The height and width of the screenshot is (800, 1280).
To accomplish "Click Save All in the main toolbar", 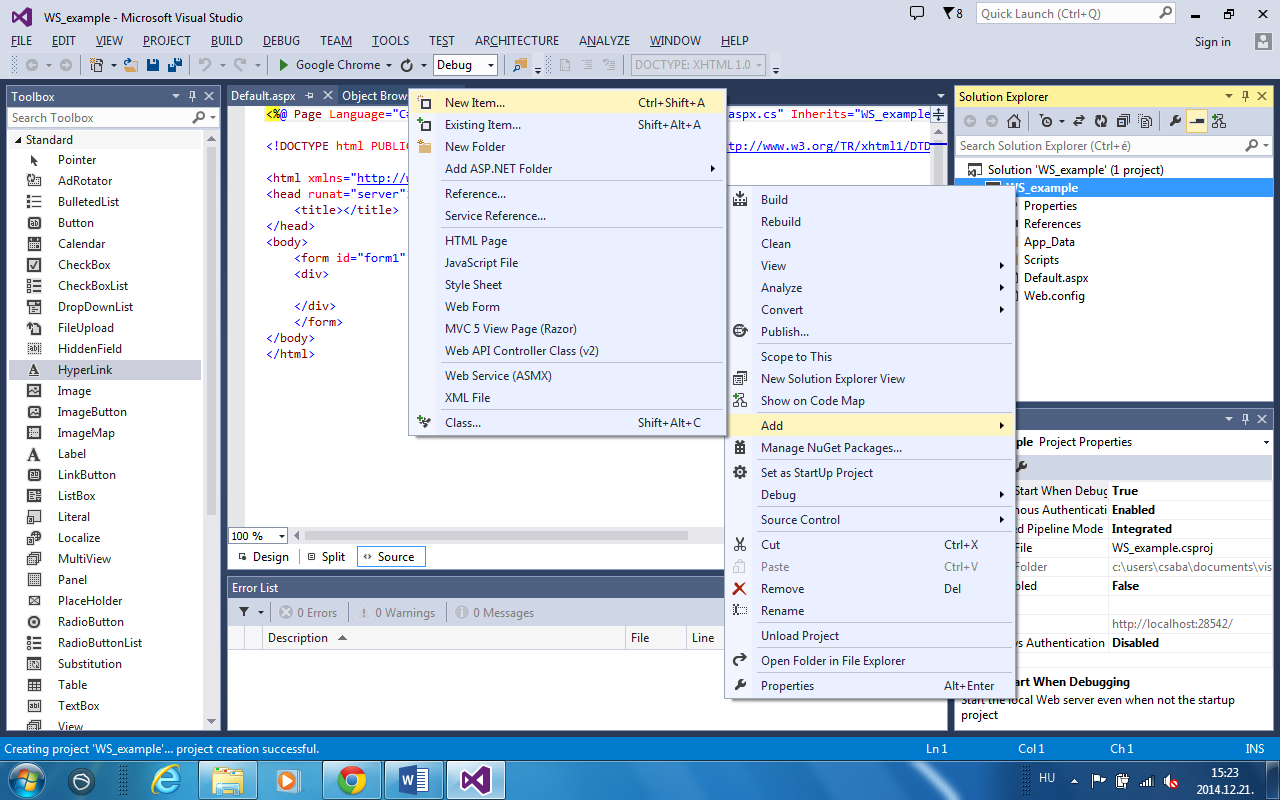I will pyautogui.click(x=175, y=65).
